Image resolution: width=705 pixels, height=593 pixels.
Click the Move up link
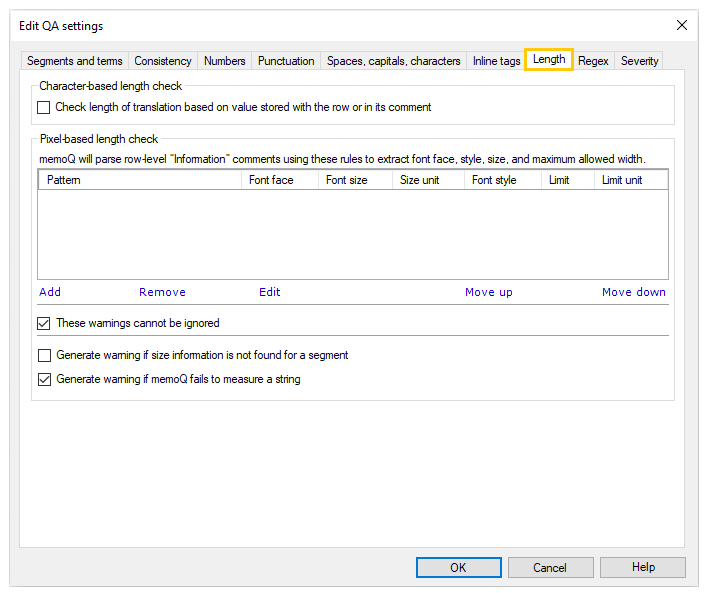click(488, 292)
